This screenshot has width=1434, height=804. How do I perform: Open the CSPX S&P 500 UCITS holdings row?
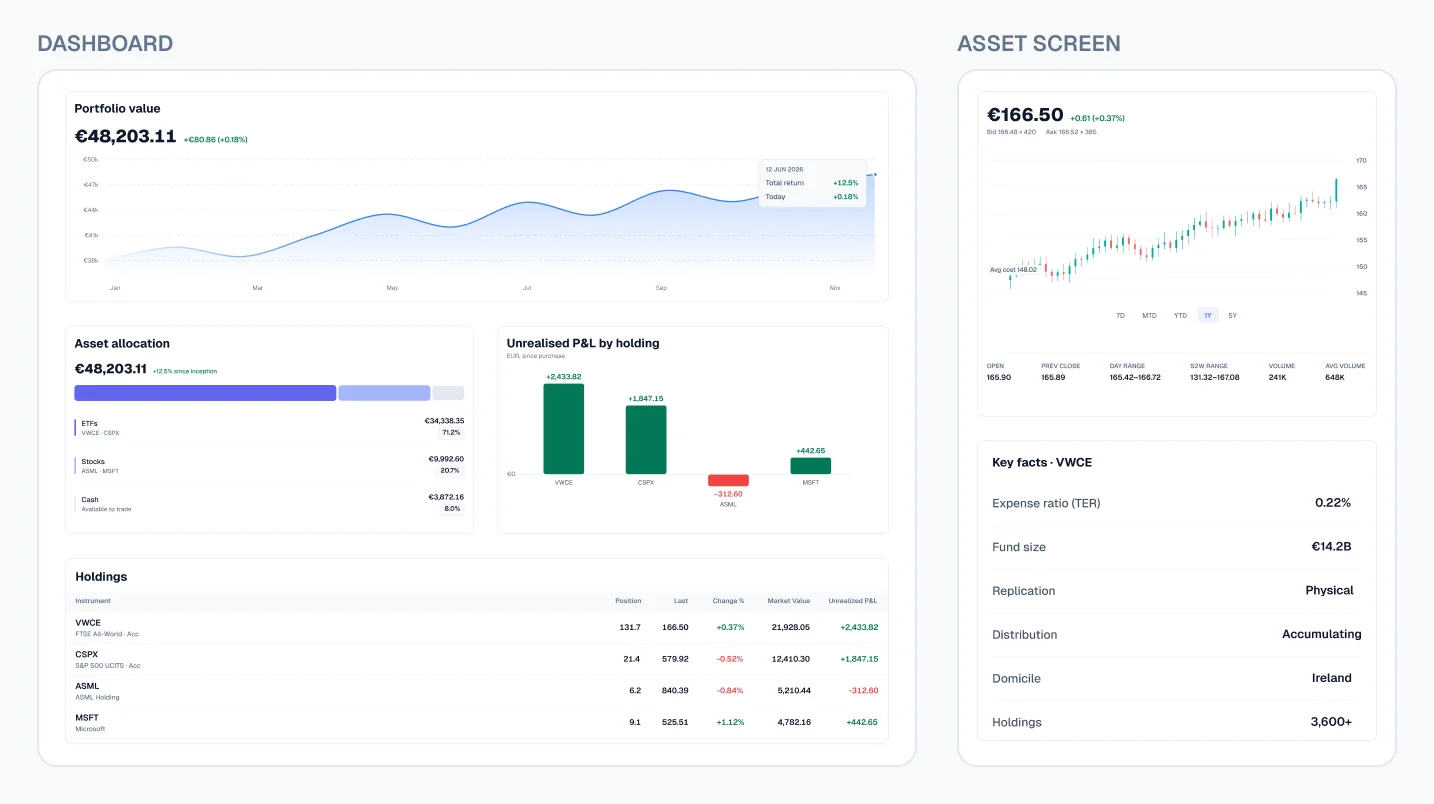pos(477,659)
